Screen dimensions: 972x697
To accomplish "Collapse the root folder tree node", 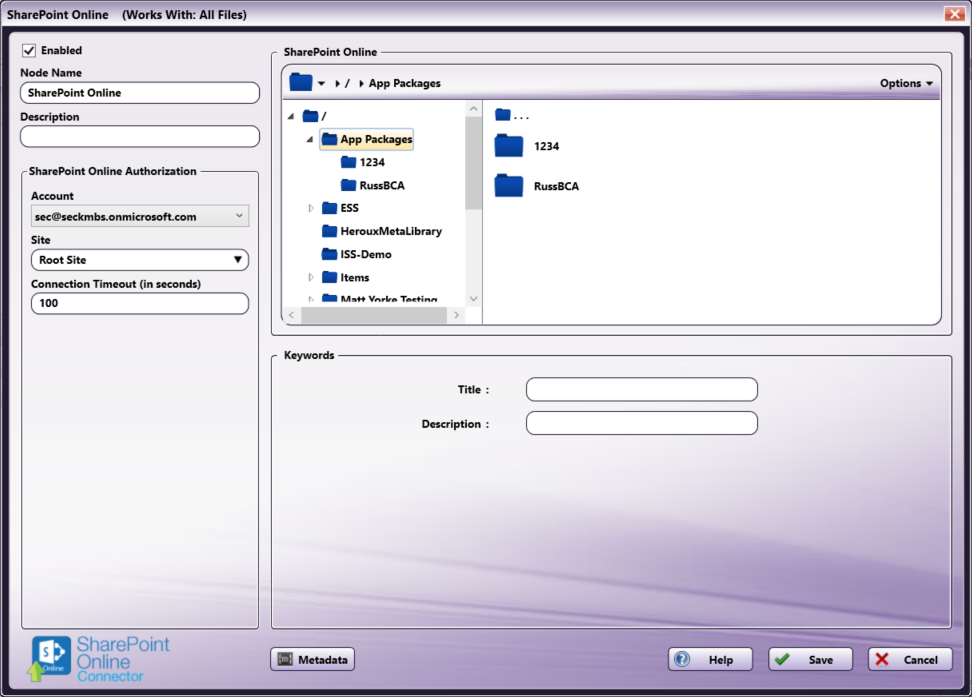I will [x=291, y=116].
